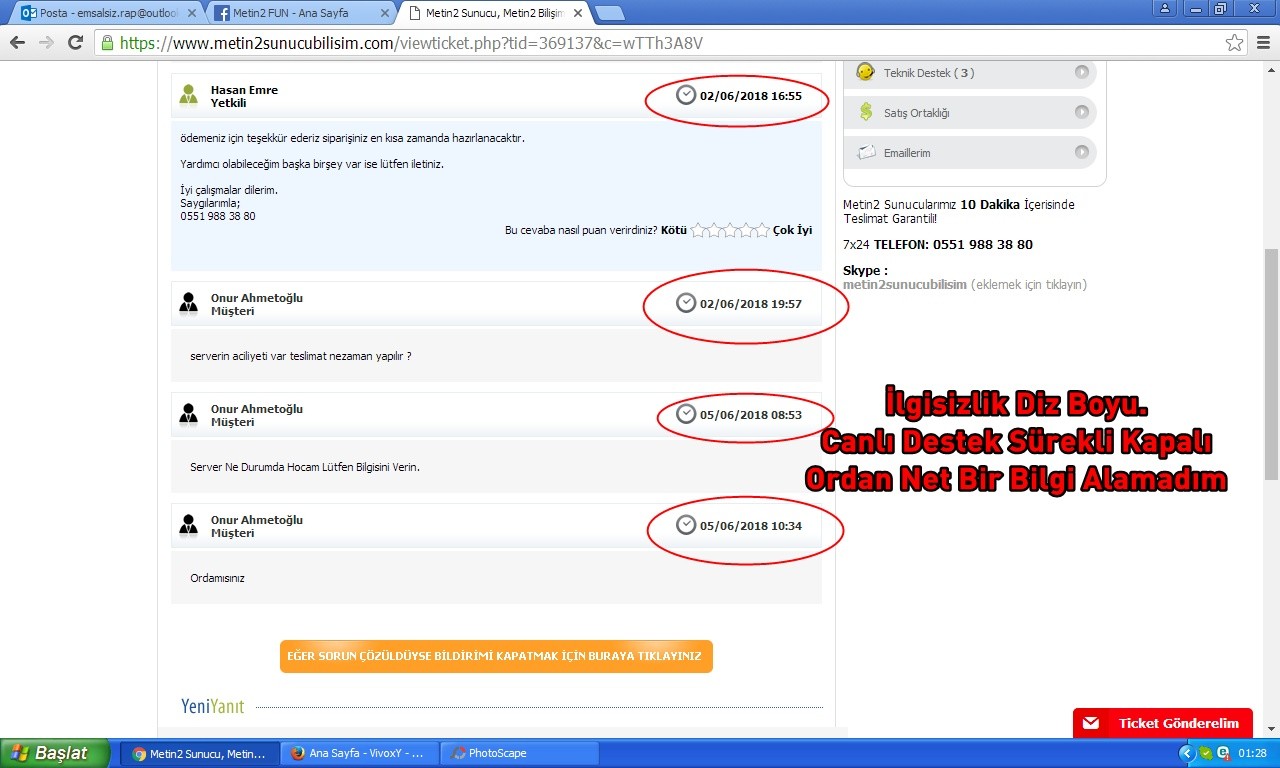Viewport: 1280px width, 768px height.
Task: Click the text 'serverin aciliyeti var teslimat nezaman yapılır ?'
Action: 301,356
